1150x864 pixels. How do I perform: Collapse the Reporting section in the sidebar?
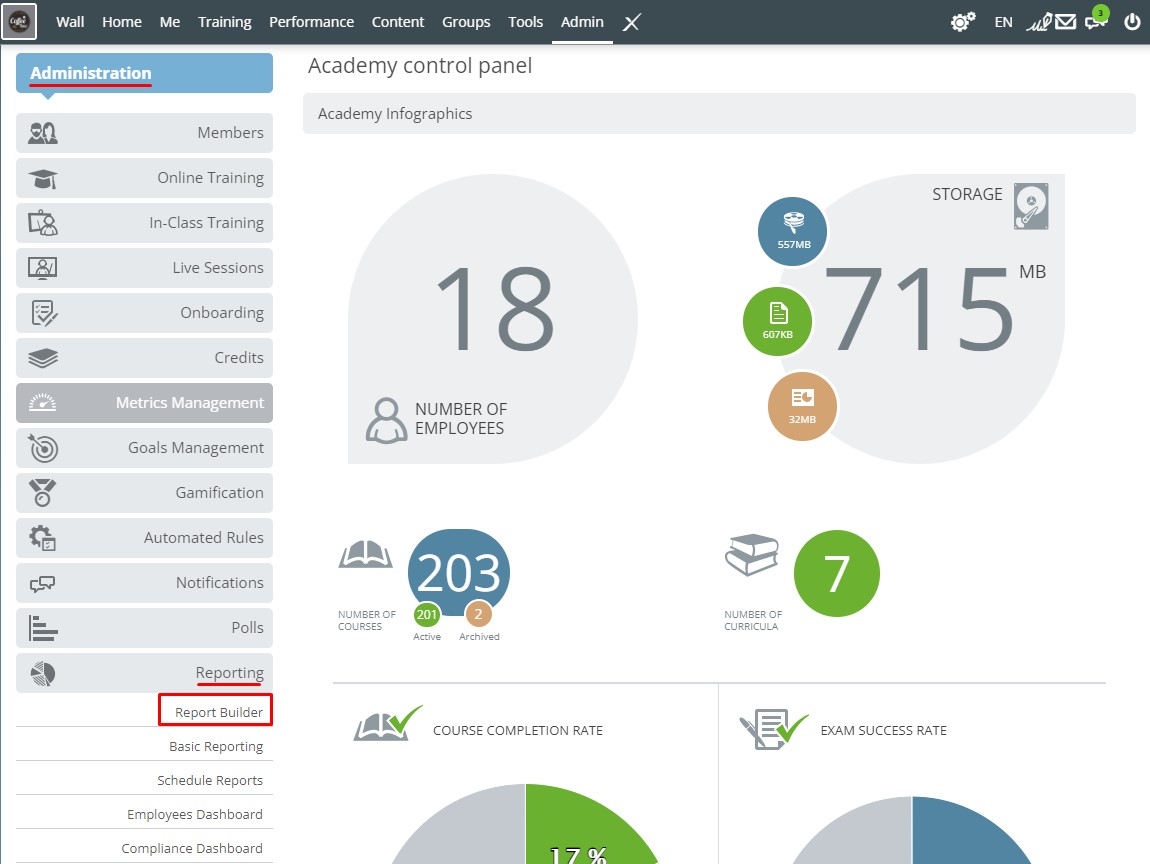[144, 673]
